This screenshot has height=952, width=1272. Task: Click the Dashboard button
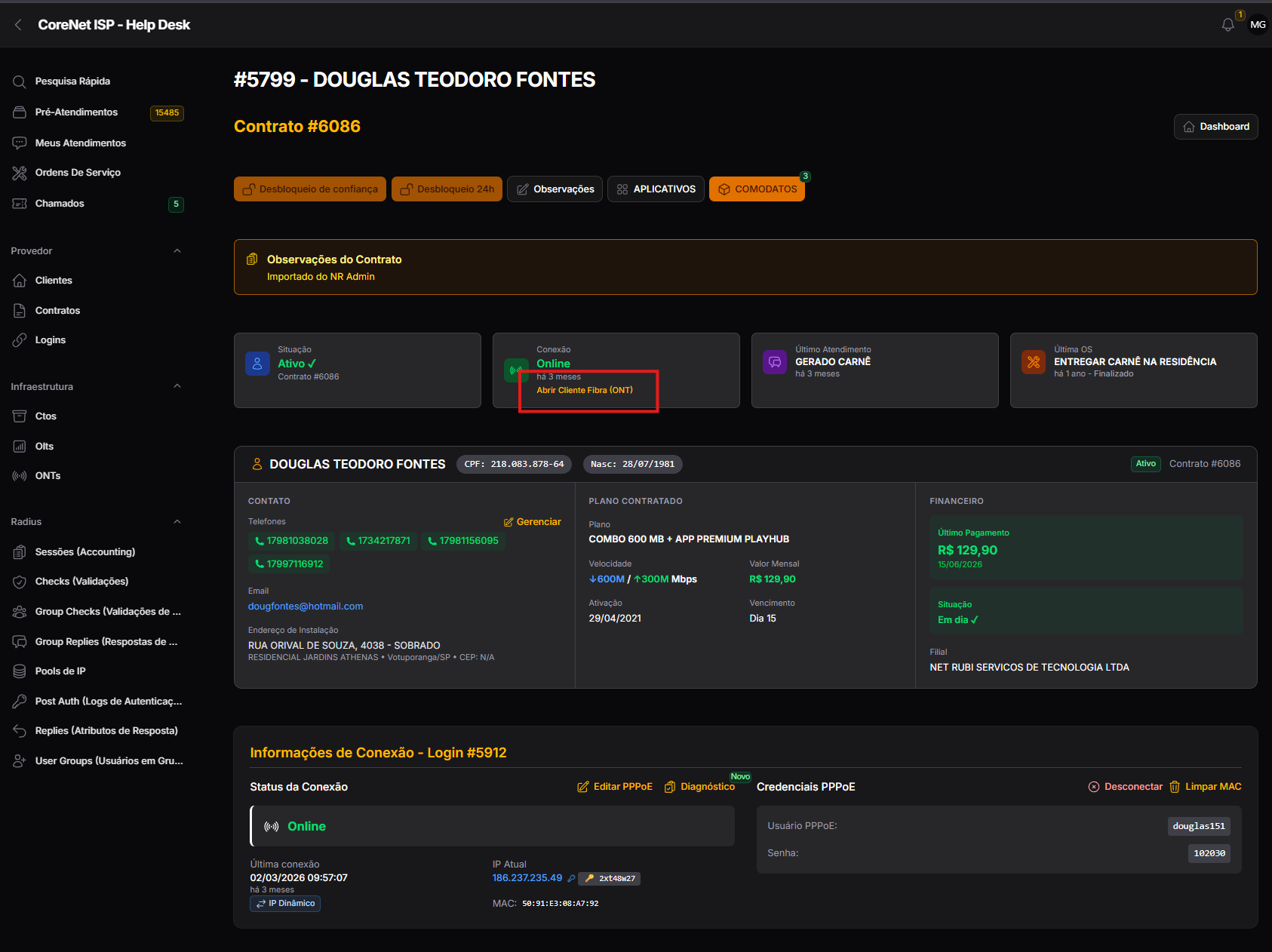click(1215, 127)
